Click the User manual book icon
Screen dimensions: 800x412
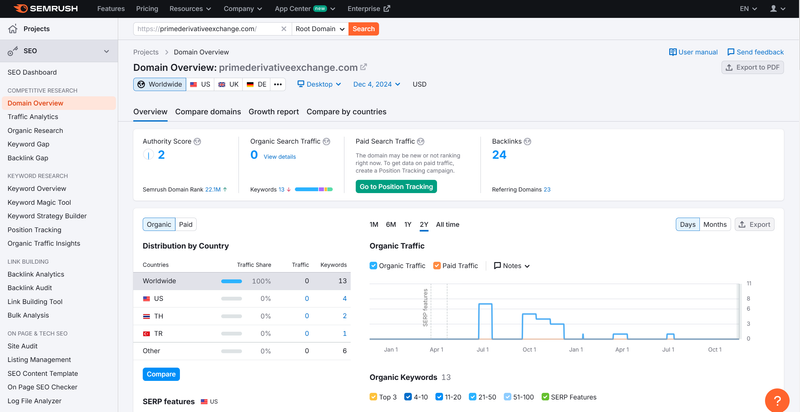(x=672, y=52)
